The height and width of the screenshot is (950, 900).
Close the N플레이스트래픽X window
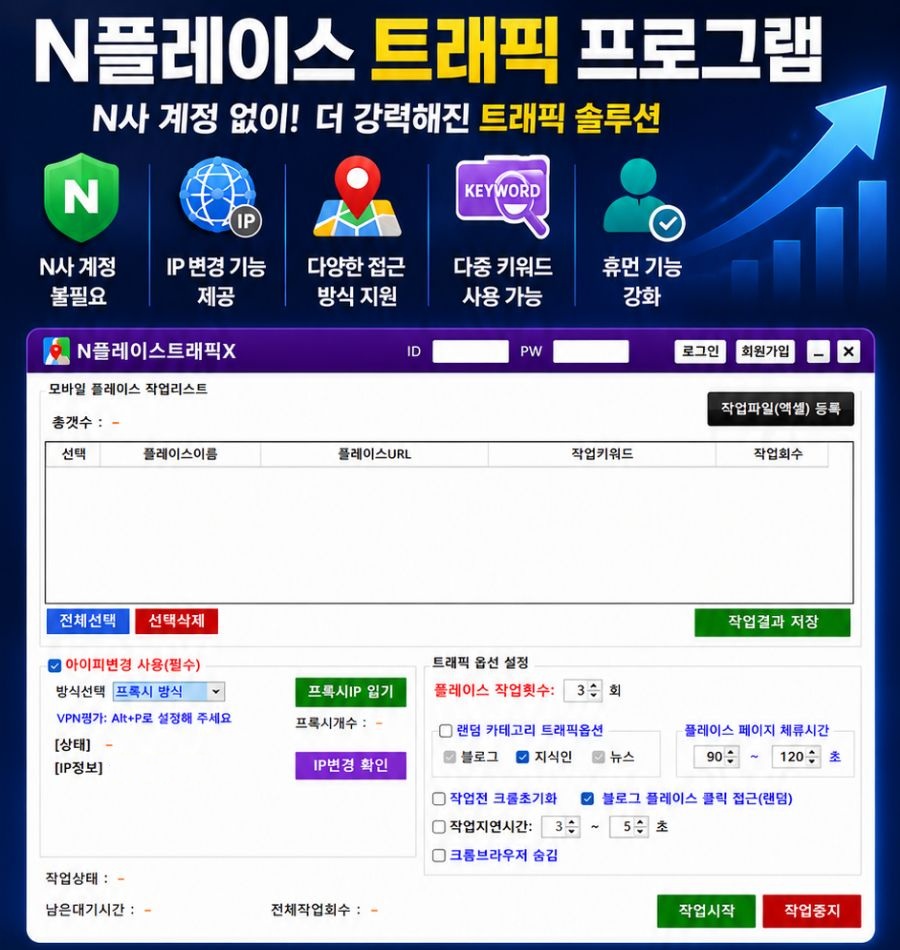pyautogui.click(x=848, y=351)
